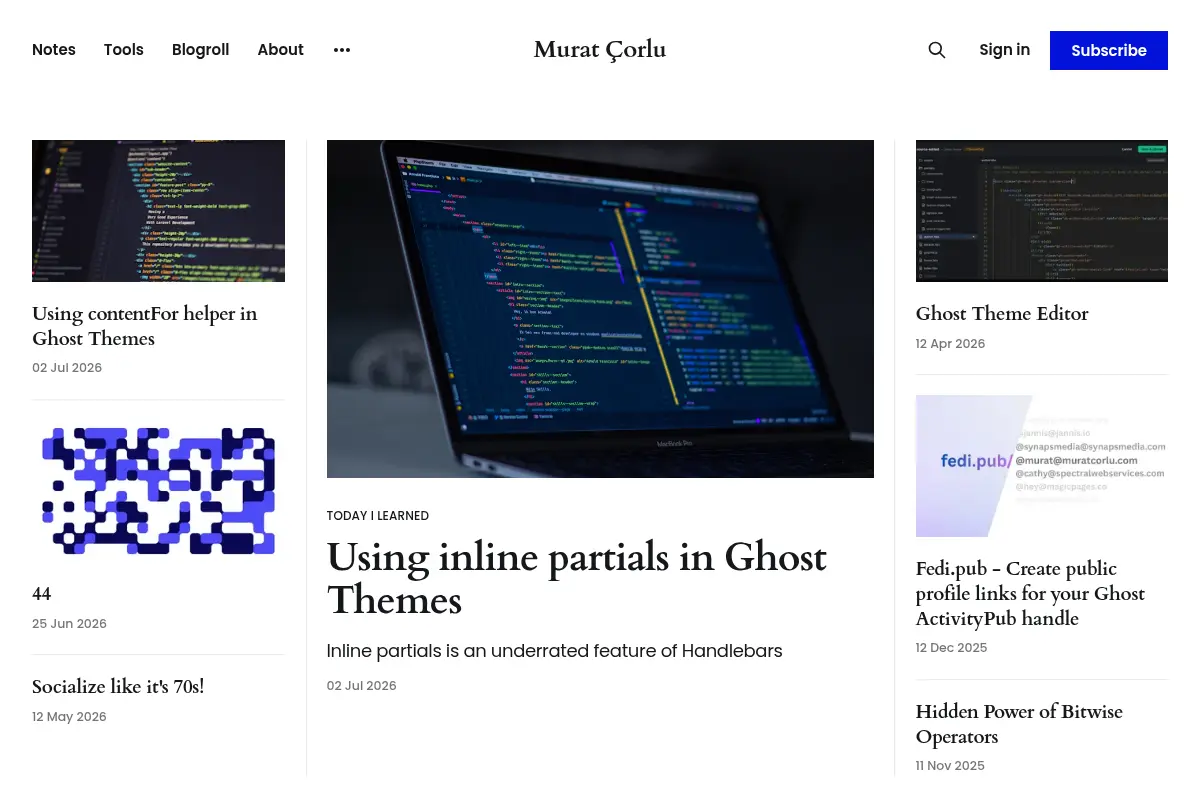Open the Ghost Theme Editor post title
Viewport: 1200px width, 800px height.
point(1002,314)
